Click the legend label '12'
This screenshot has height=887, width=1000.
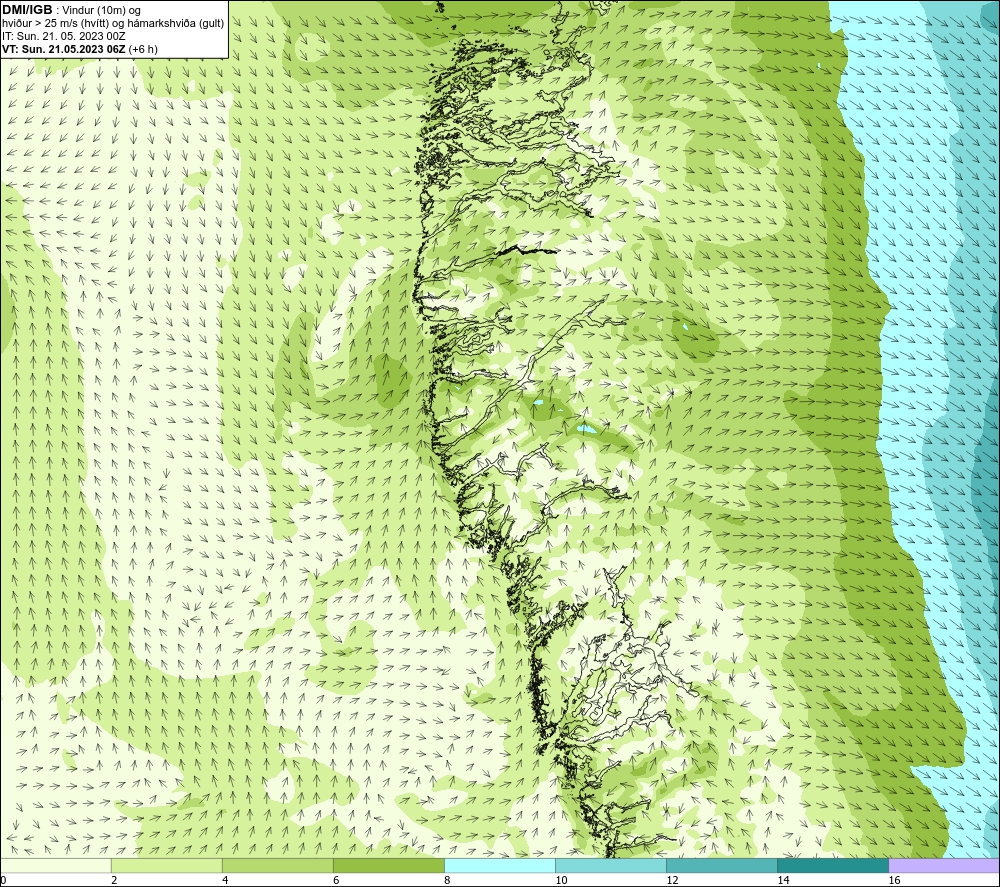point(672,881)
